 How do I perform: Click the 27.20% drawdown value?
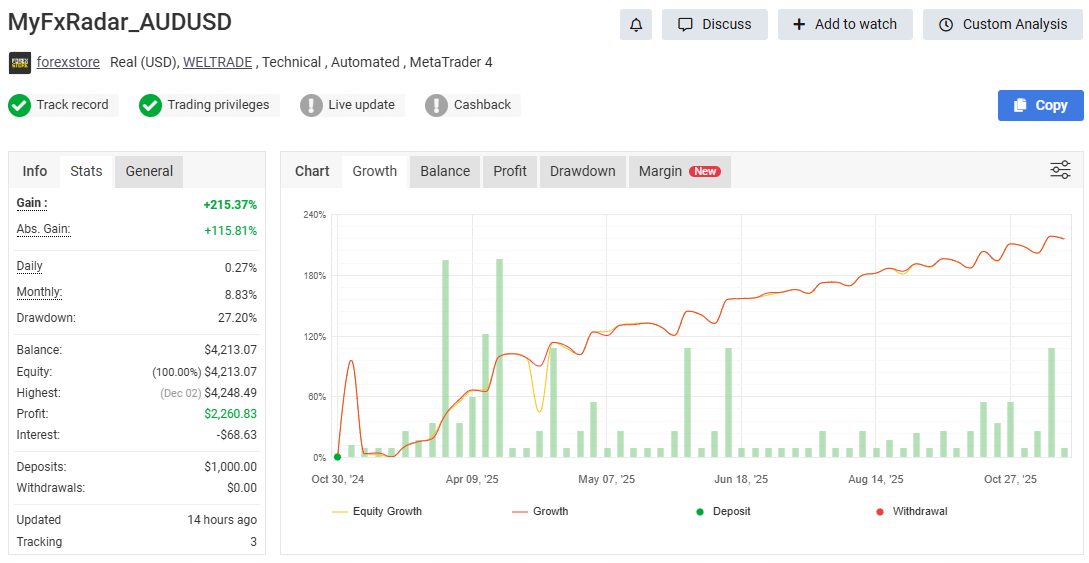coord(238,318)
